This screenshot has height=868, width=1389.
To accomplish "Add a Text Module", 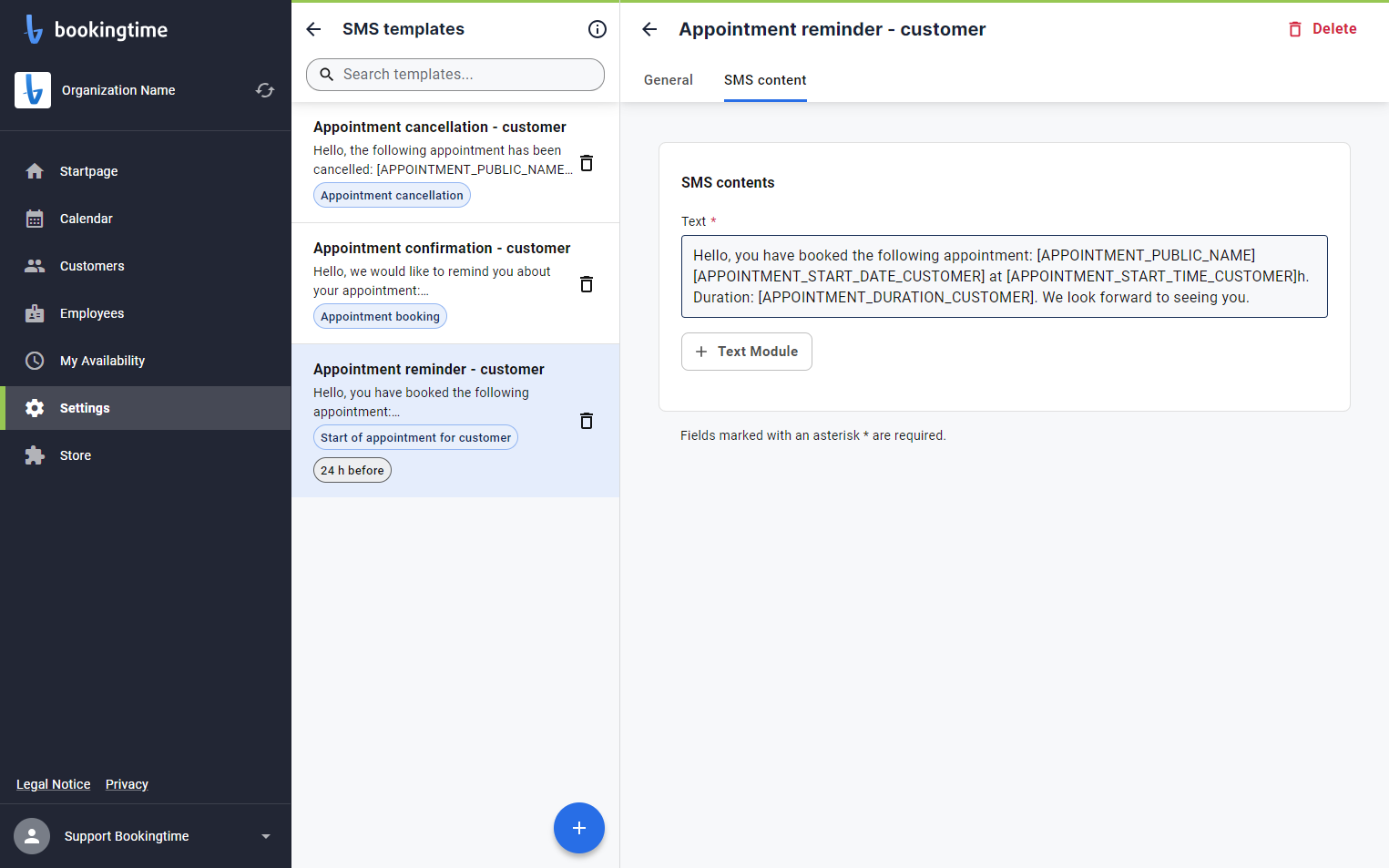I will [x=747, y=352].
